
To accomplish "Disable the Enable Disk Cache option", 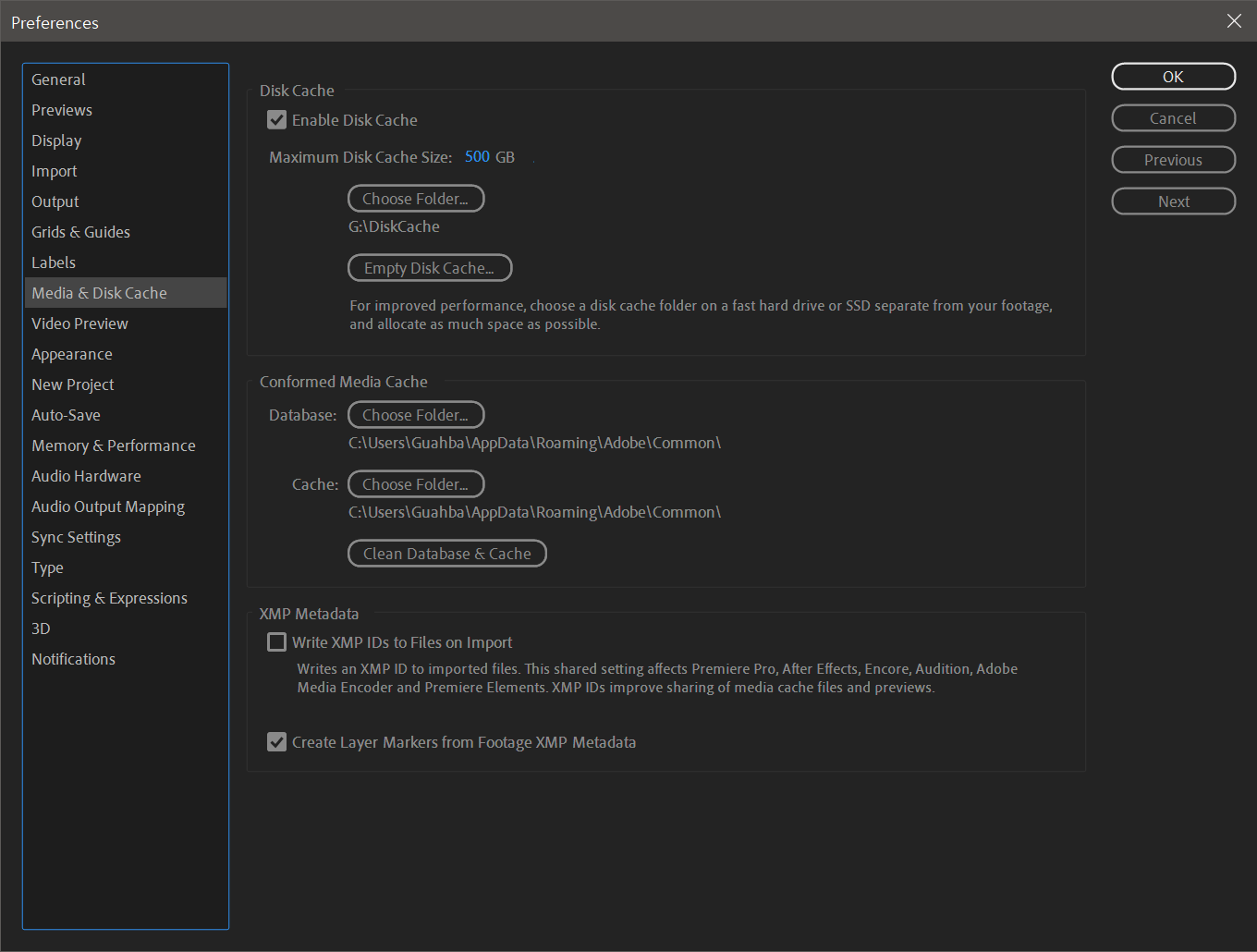I will pyautogui.click(x=276, y=119).
